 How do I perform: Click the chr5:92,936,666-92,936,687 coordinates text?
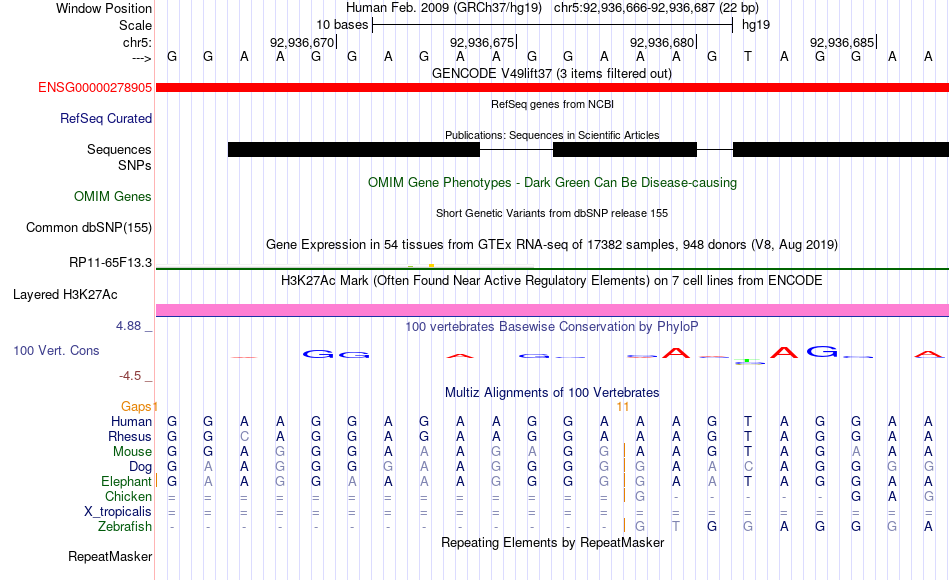656,8
